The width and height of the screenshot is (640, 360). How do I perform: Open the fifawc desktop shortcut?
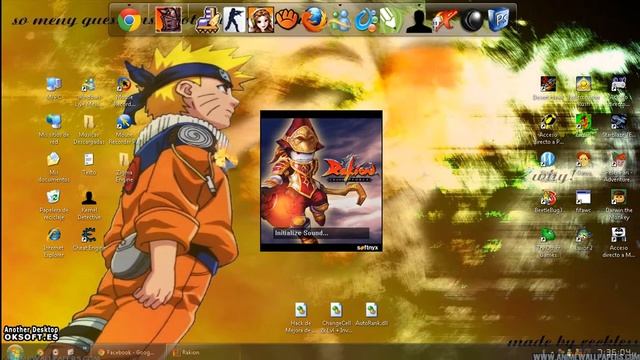tap(583, 201)
